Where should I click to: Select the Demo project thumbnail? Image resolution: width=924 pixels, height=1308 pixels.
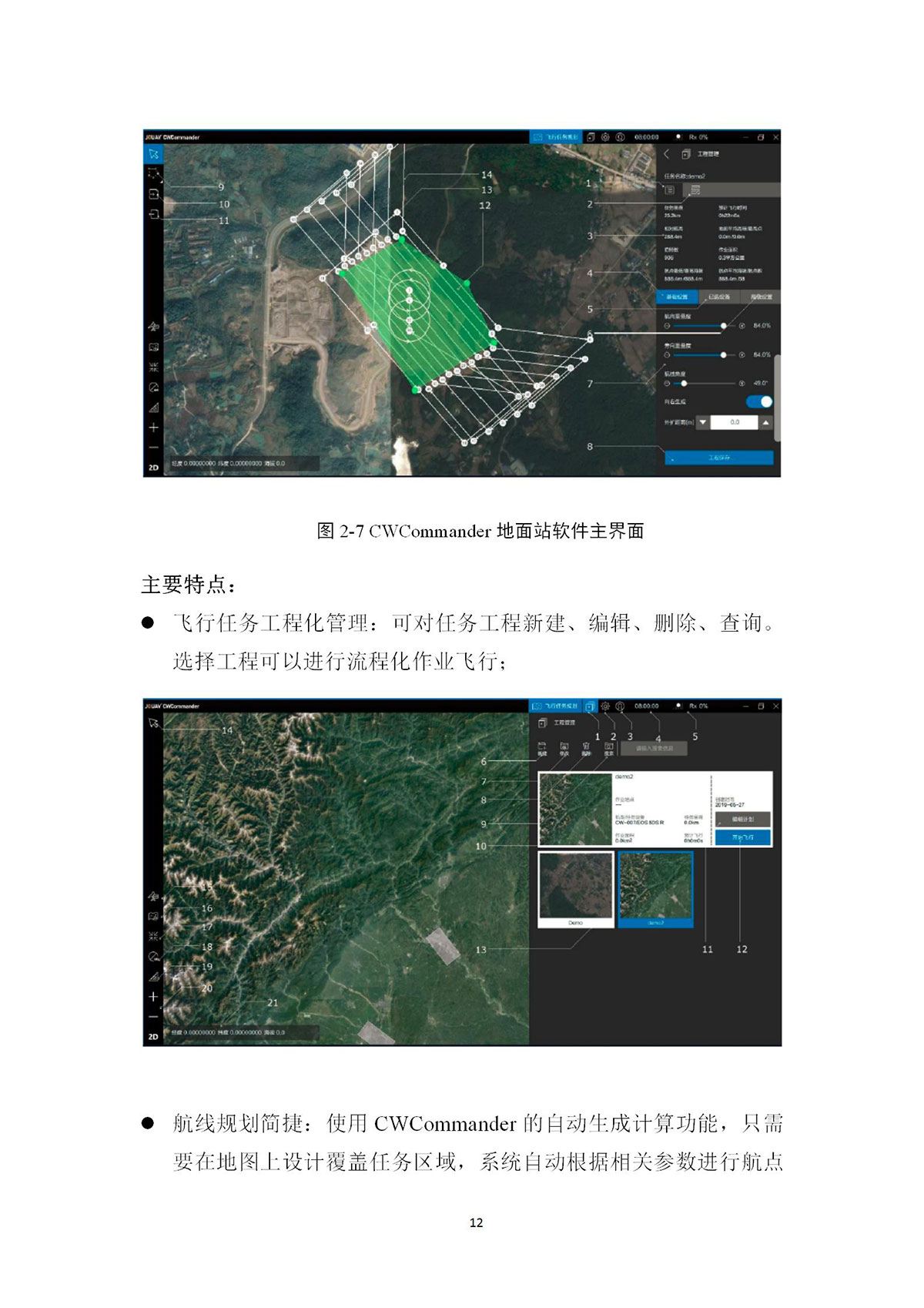(575, 889)
